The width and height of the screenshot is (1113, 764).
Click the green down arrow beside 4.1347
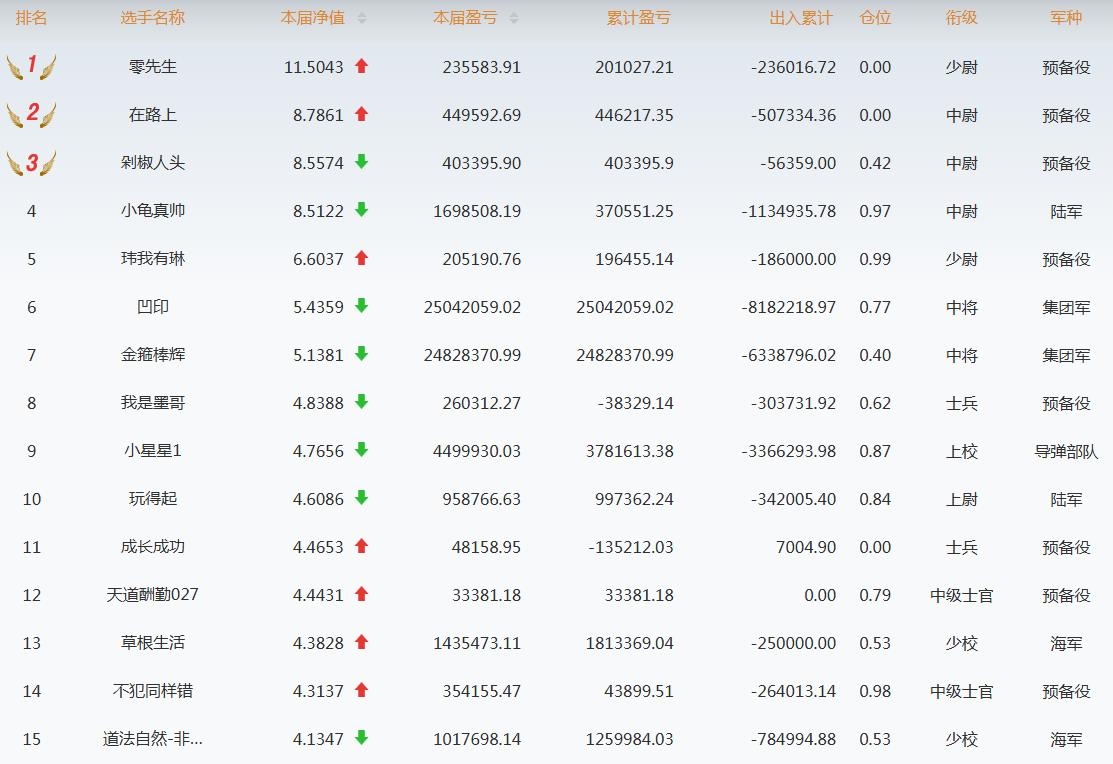tap(362, 738)
